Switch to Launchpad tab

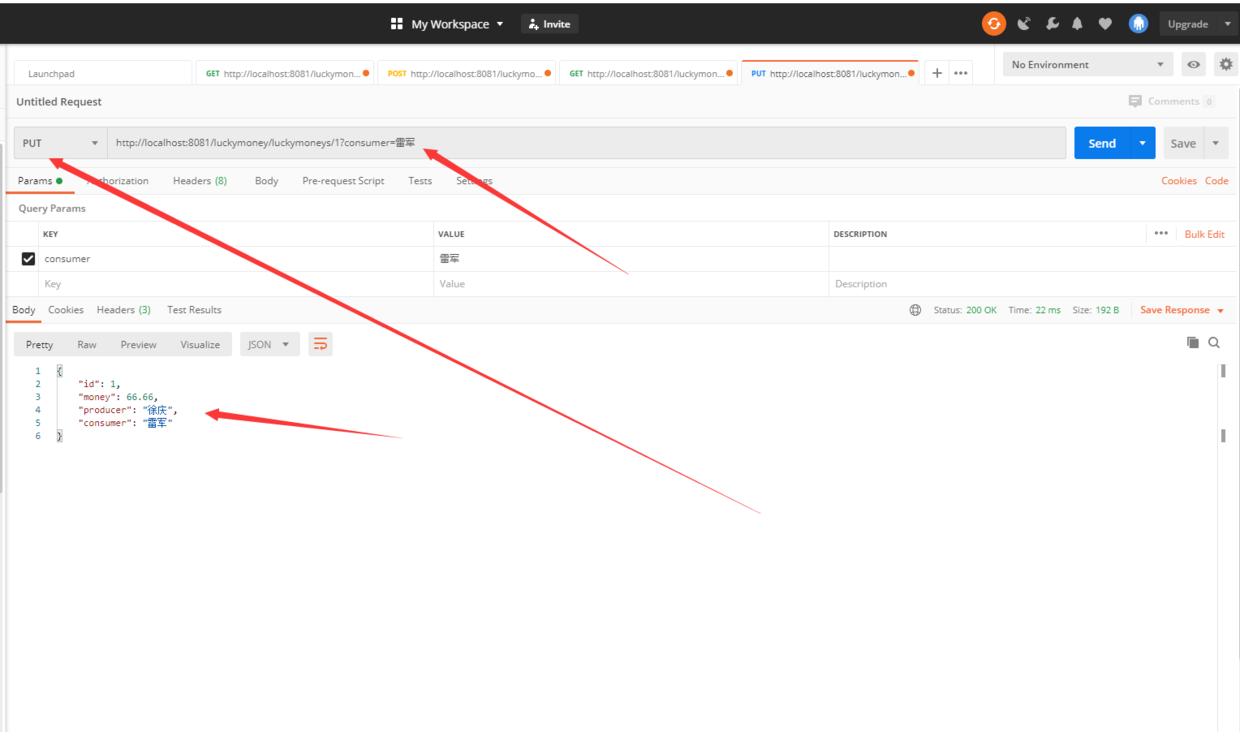click(102, 73)
